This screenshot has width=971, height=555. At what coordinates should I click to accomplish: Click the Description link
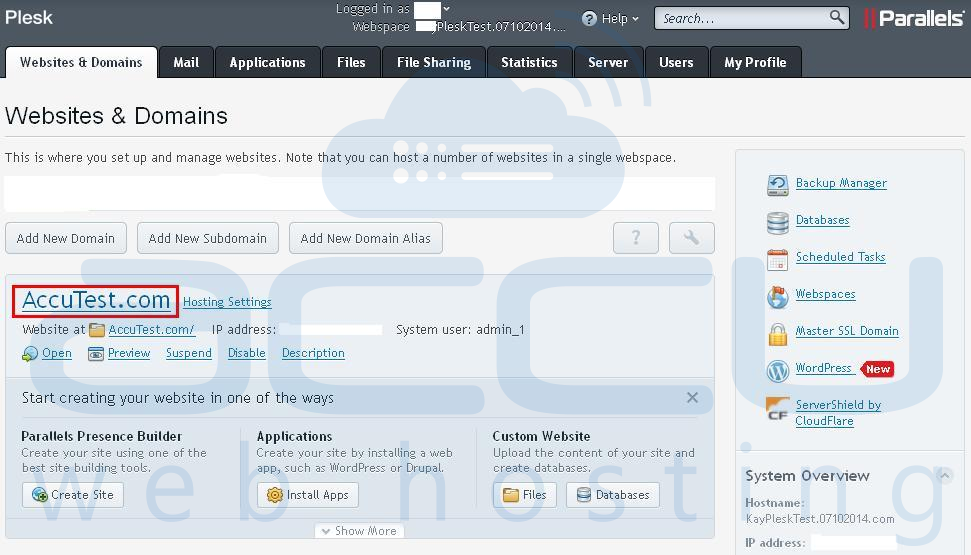pyautogui.click(x=313, y=353)
